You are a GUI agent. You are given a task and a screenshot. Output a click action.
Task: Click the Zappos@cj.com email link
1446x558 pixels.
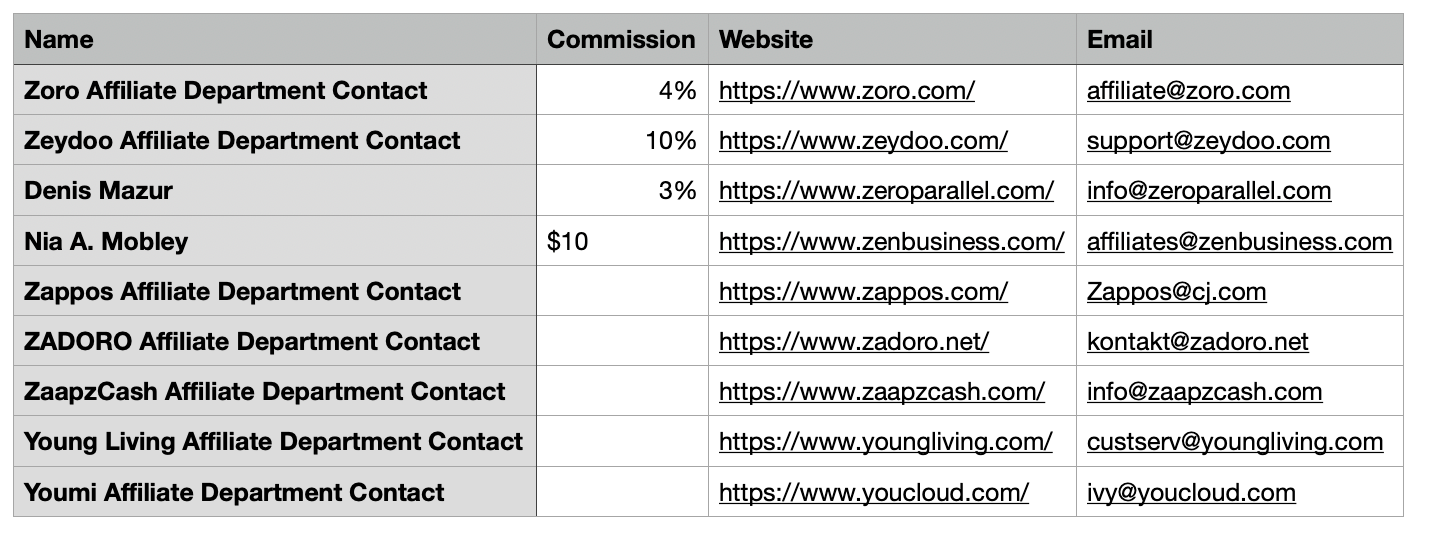[x=1176, y=292]
